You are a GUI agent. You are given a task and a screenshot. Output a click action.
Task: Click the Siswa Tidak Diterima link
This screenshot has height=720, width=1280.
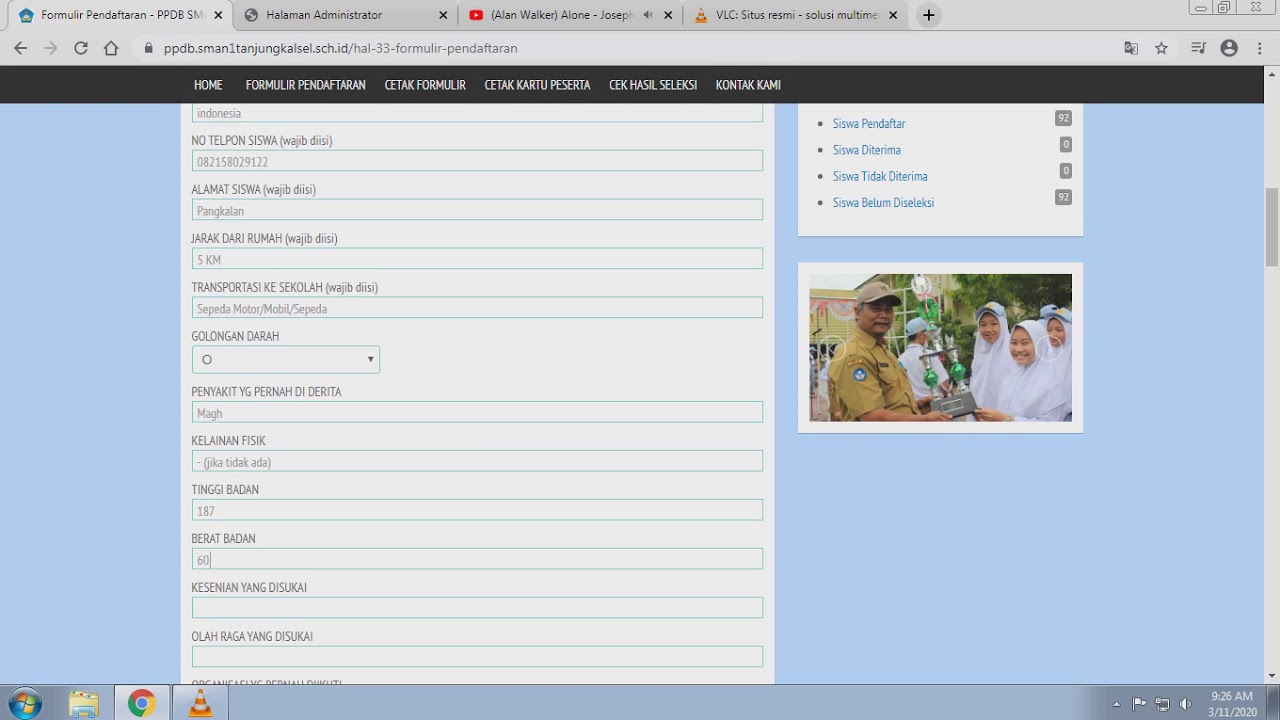coord(881,176)
